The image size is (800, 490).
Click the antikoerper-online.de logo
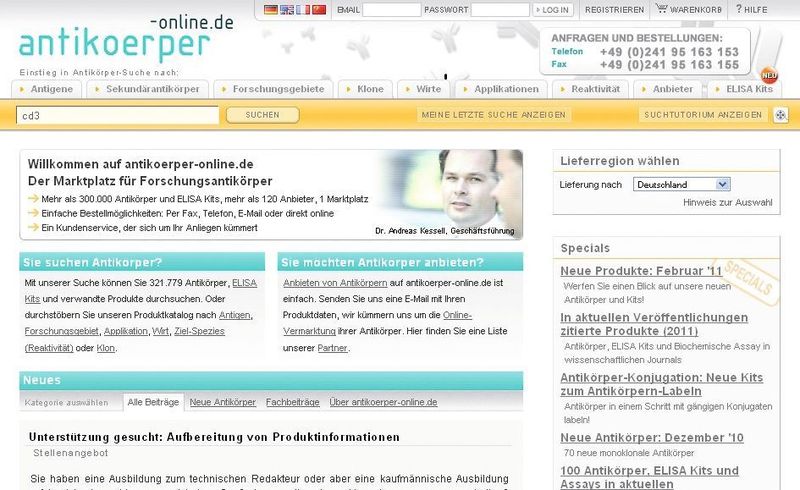126,37
